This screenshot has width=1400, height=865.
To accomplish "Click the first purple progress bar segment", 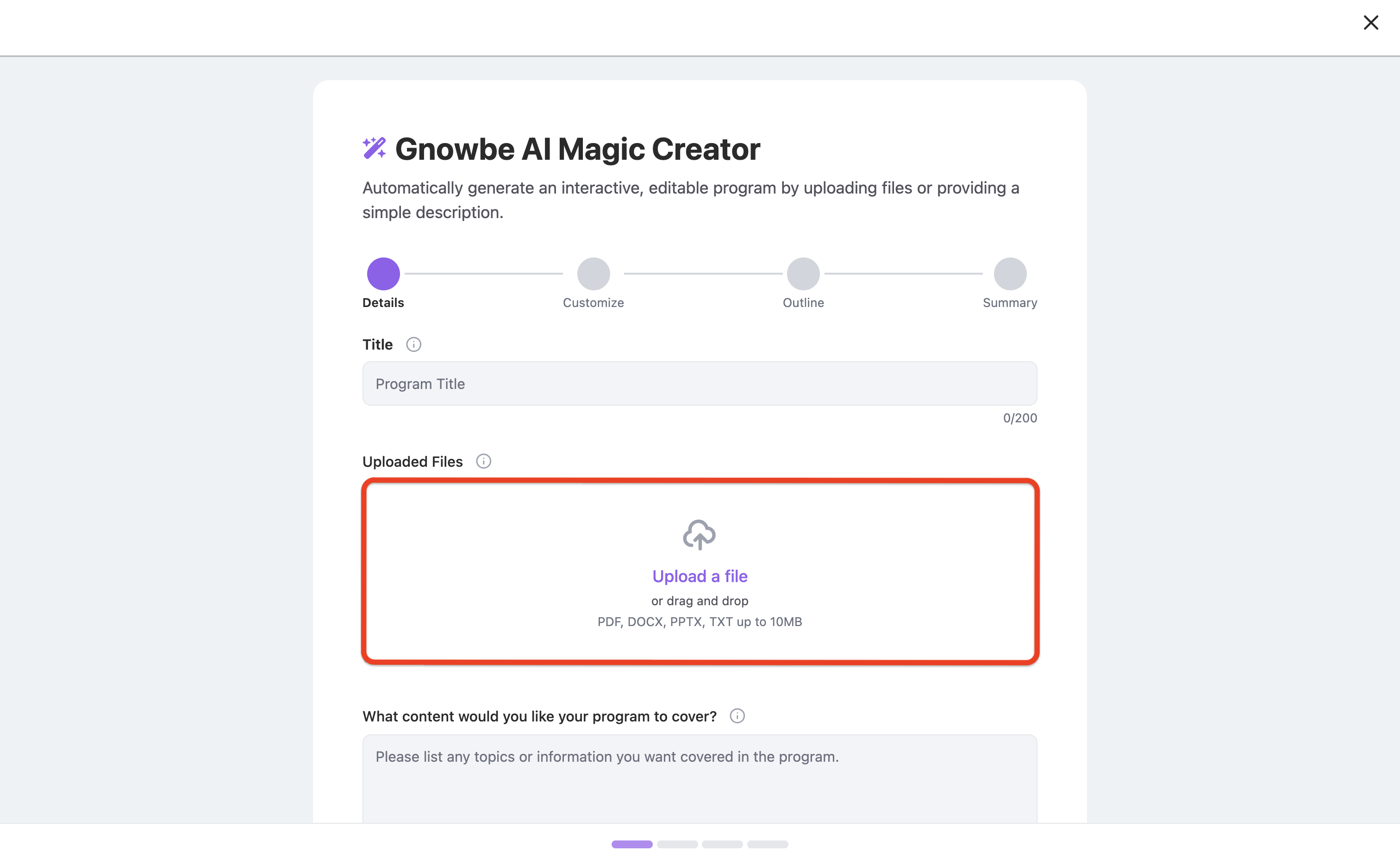I will [x=632, y=845].
